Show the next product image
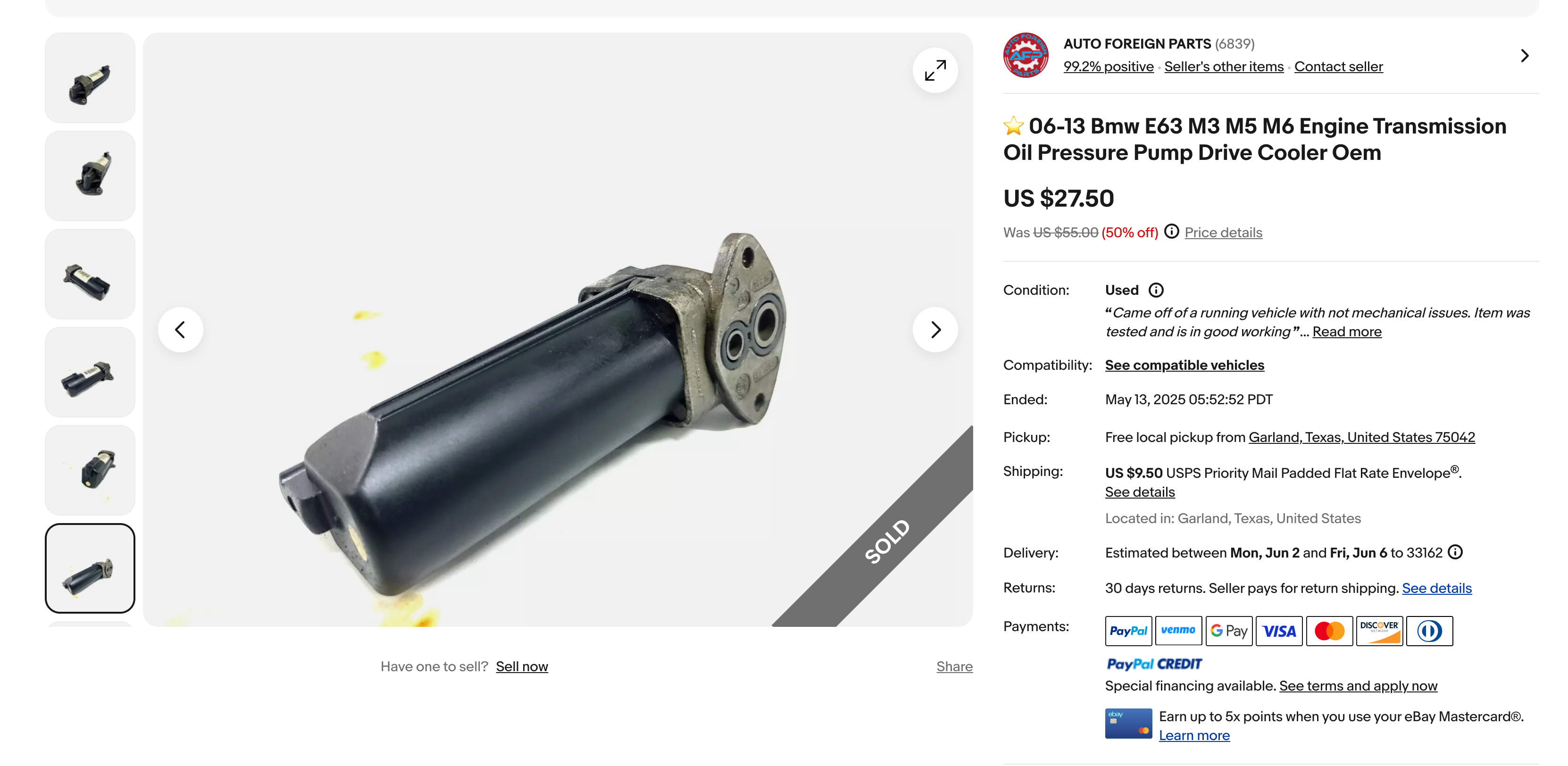1568x766 pixels. click(x=934, y=330)
